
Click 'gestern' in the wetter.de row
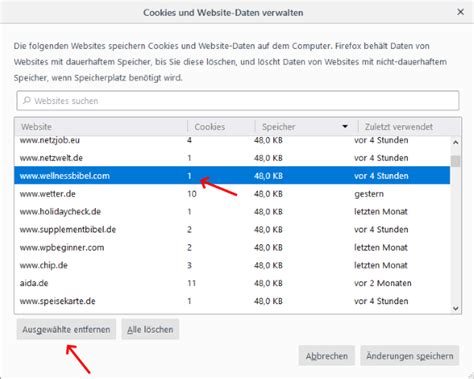pyautogui.click(x=369, y=194)
